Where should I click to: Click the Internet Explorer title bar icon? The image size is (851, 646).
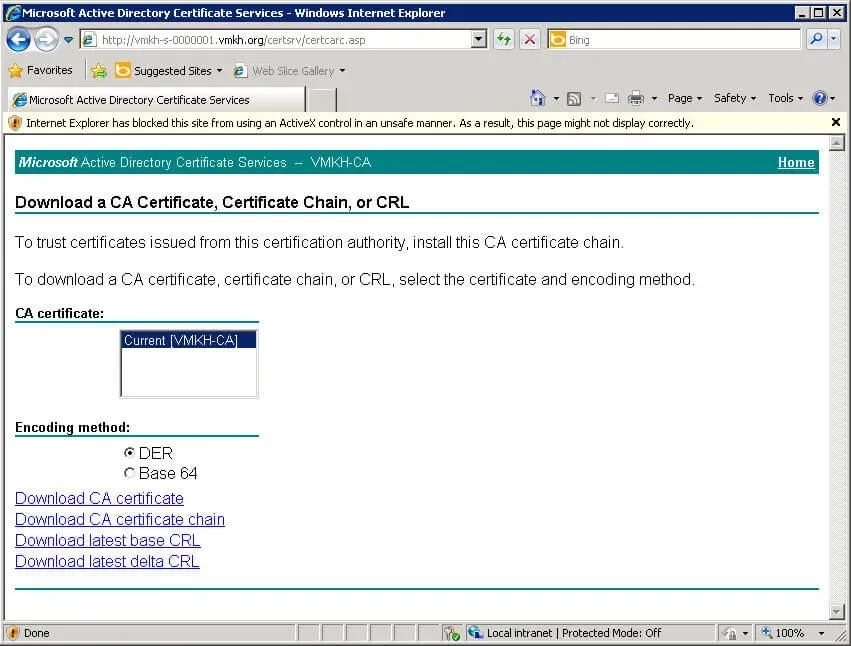point(12,12)
